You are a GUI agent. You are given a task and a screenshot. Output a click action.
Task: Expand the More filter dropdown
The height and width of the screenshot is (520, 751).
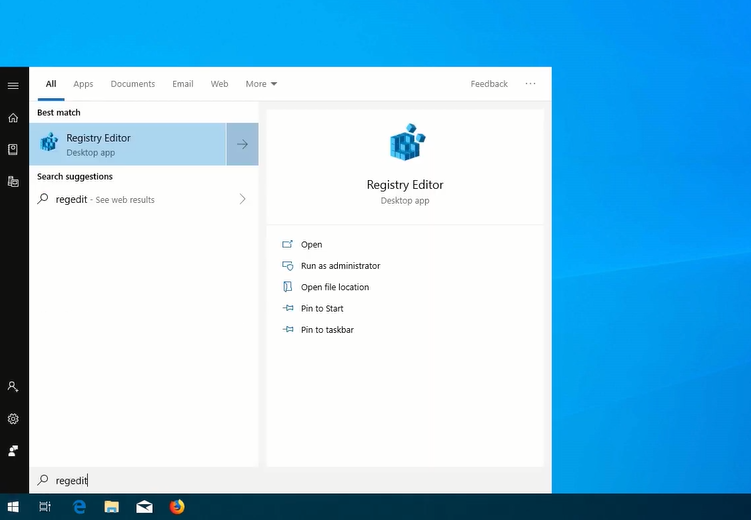[261, 84]
